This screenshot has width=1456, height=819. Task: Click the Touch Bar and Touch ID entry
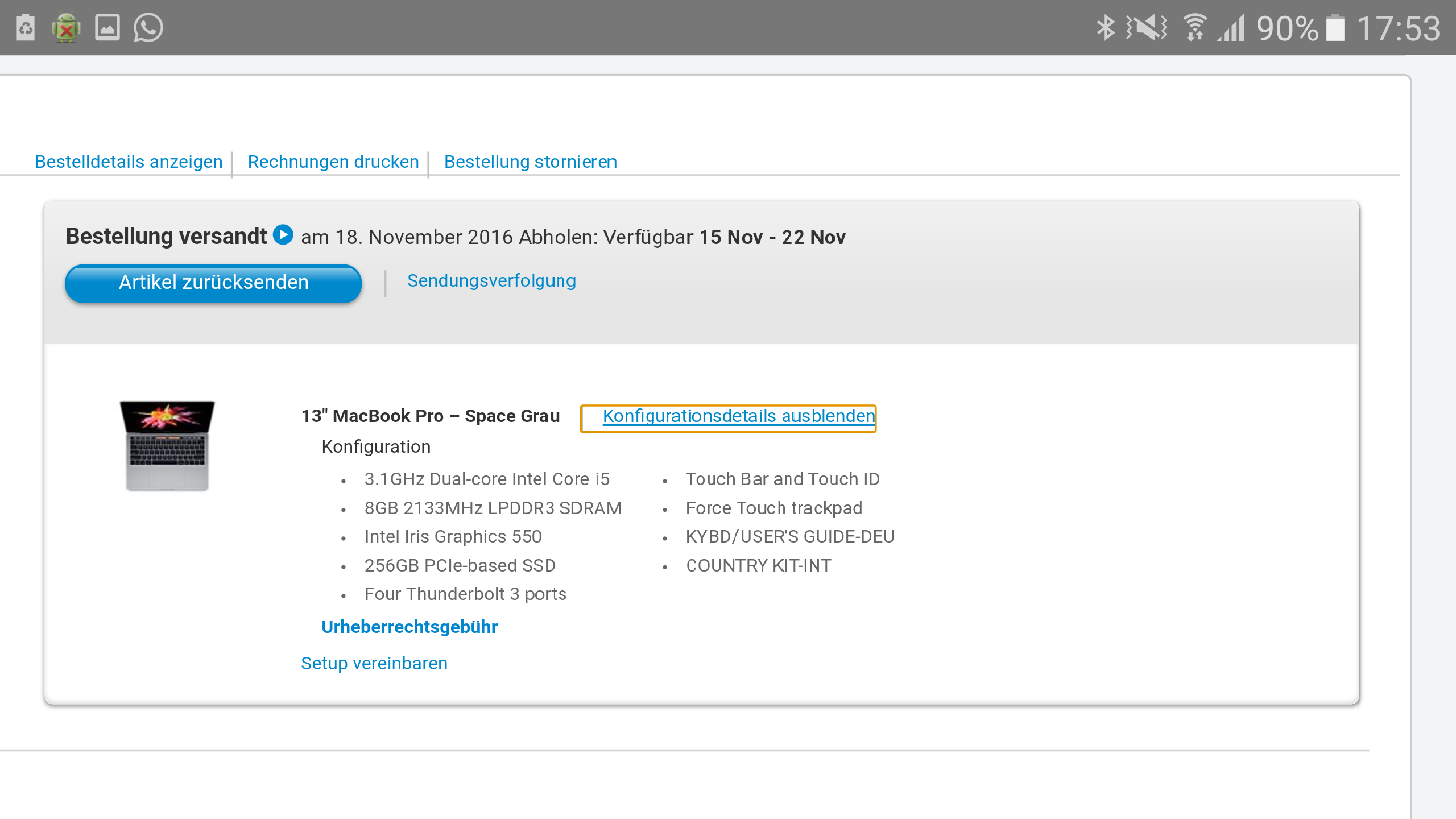(783, 479)
